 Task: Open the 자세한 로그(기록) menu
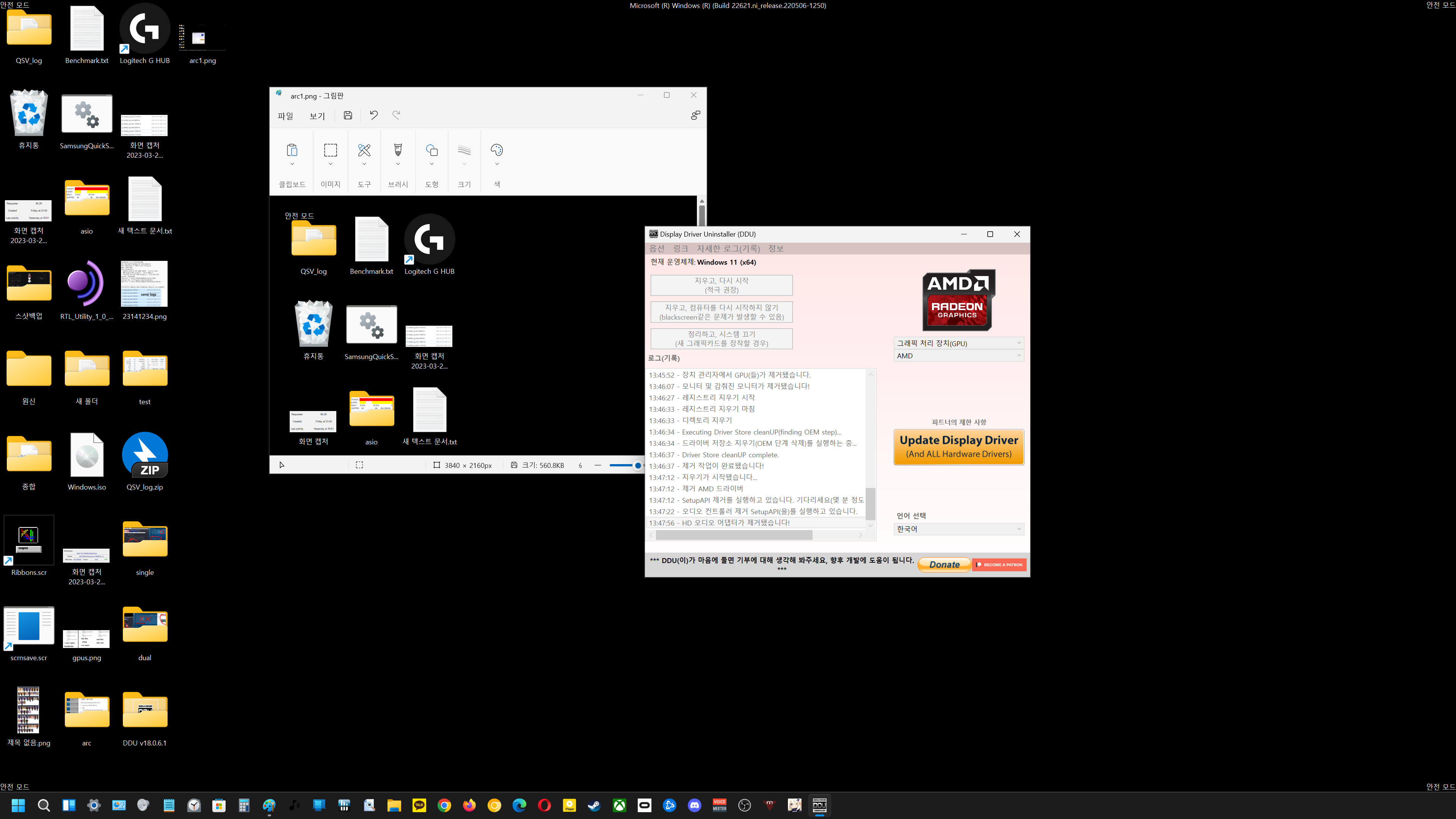[x=728, y=249]
